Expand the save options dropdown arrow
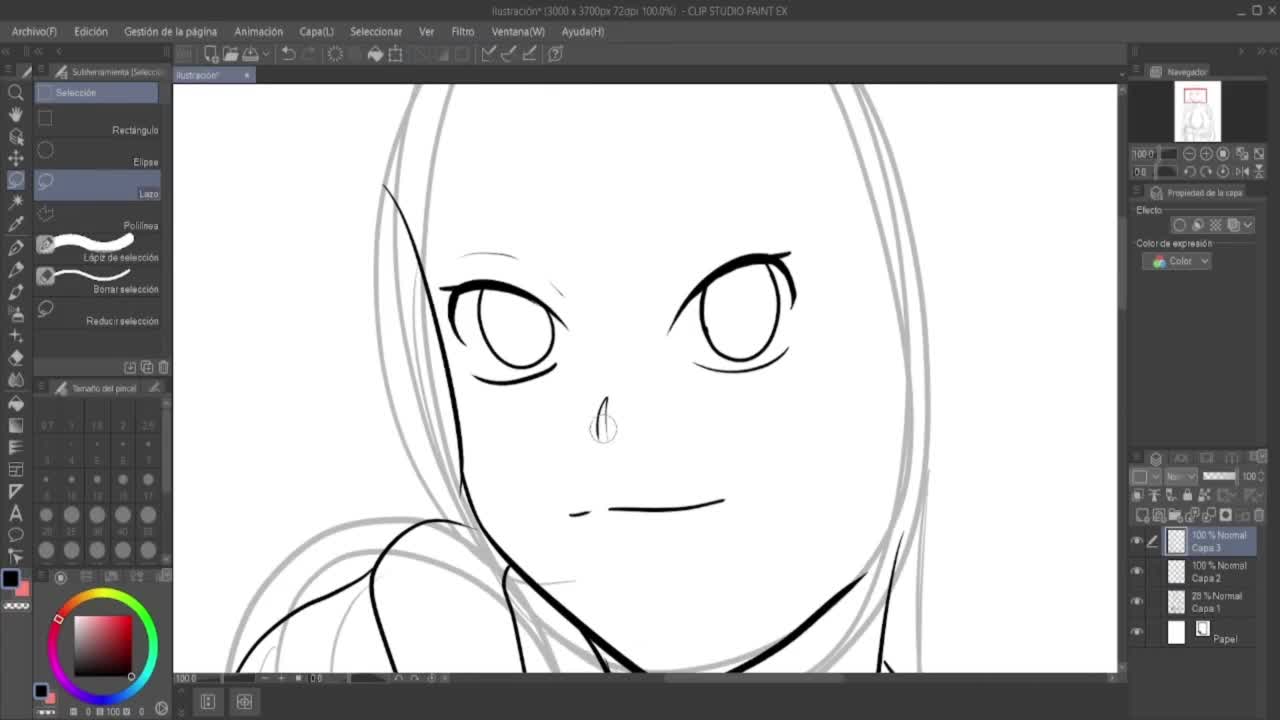This screenshot has height=720, width=1280. (x=265, y=54)
